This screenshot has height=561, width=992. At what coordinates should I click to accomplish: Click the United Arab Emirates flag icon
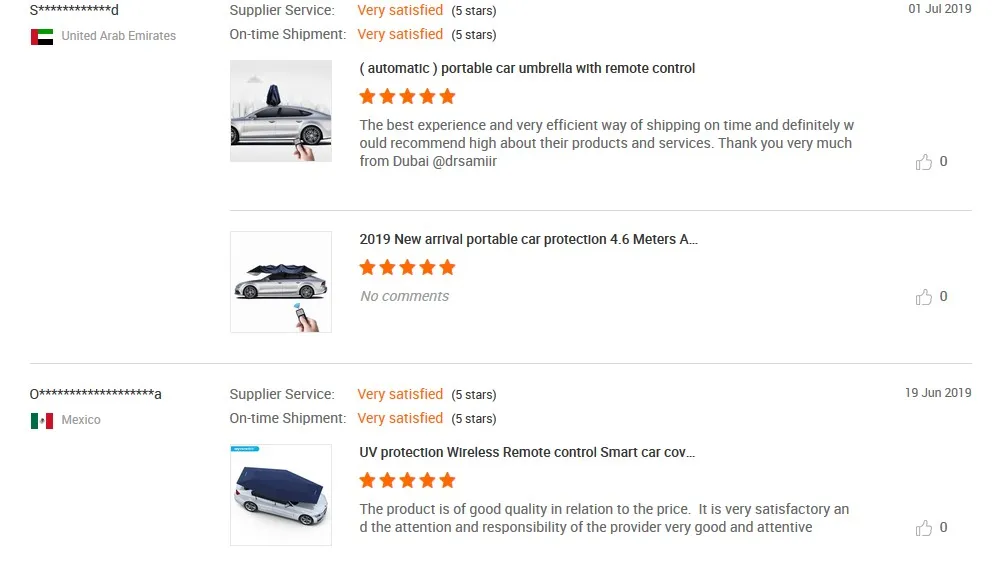(x=42, y=37)
